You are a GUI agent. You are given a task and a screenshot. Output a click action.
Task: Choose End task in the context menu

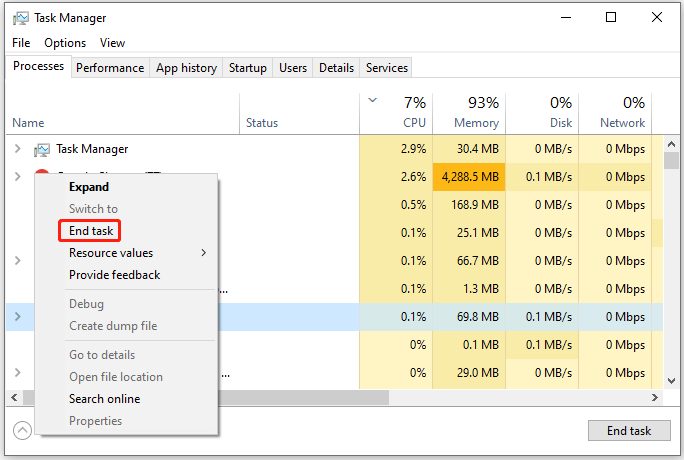(x=91, y=231)
